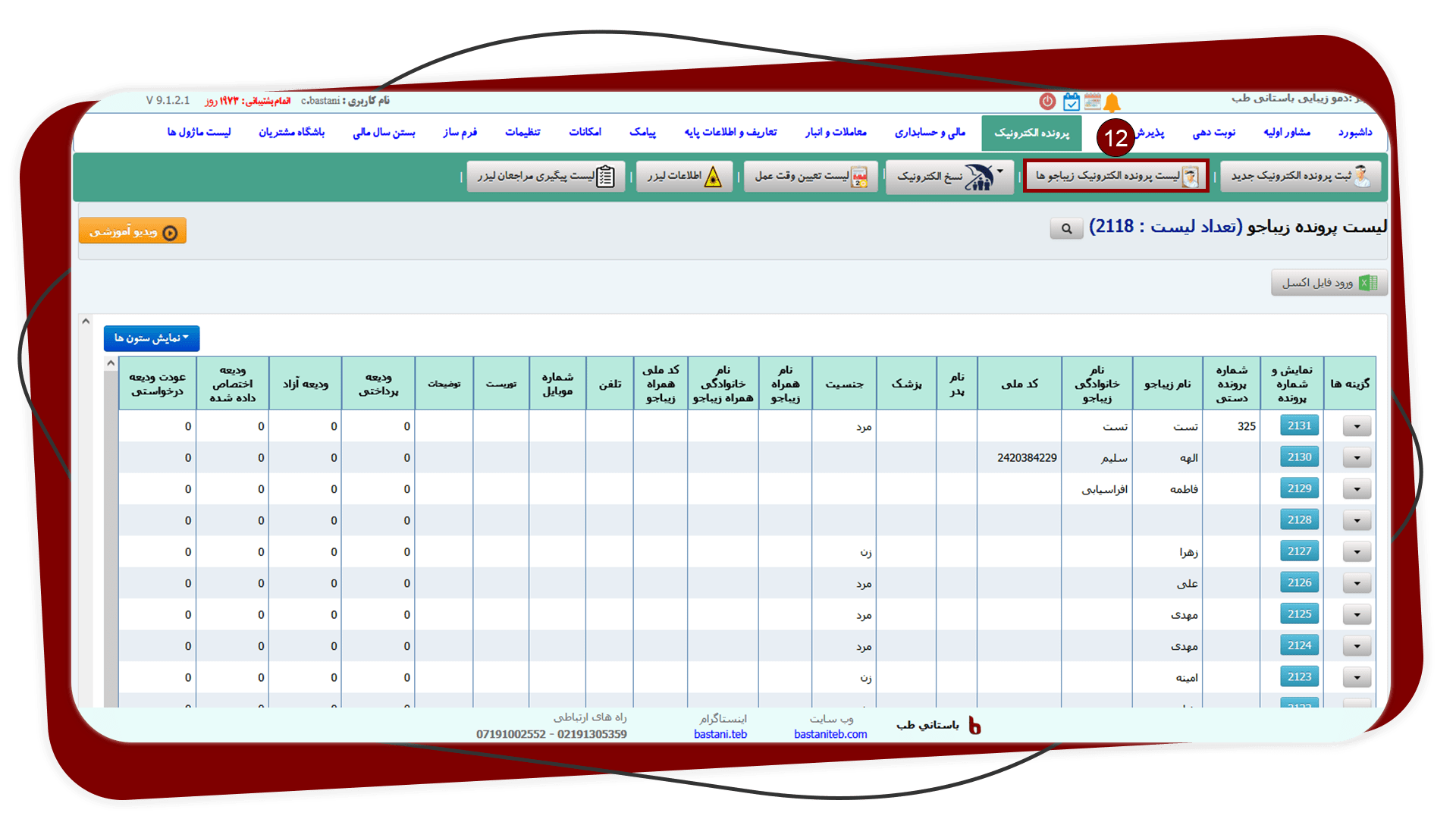Image resolution: width=1456 pixels, height=819 pixels.
Task: Open the blue calendar check icon
Action: tap(1071, 102)
